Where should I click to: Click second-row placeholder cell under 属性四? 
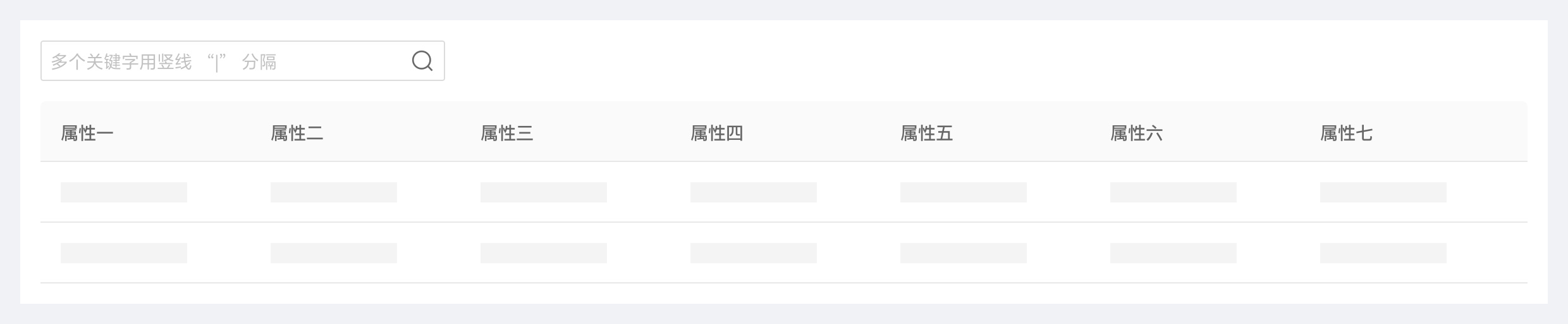click(754, 253)
